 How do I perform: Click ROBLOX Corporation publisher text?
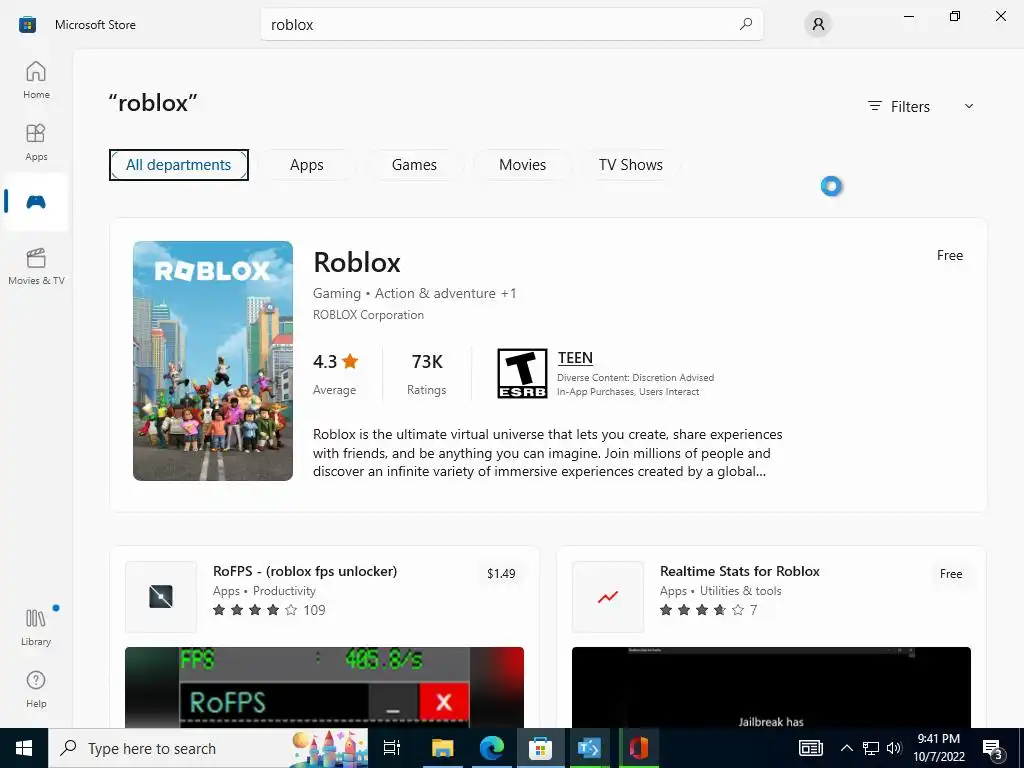tap(368, 315)
